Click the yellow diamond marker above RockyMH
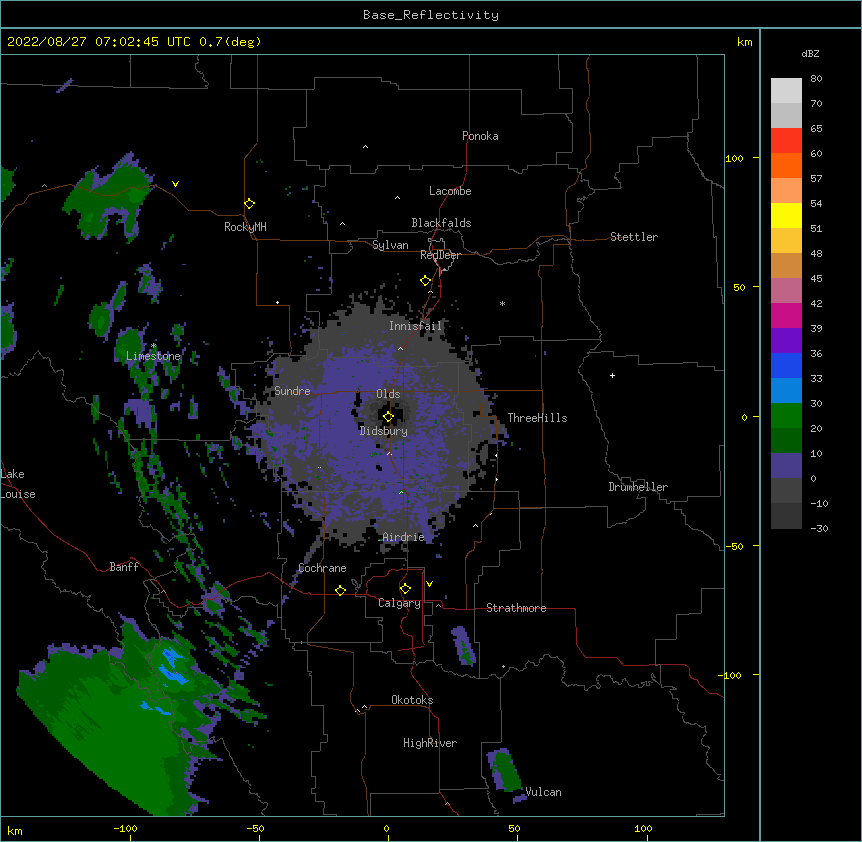The width and height of the screenshot is (862, 842). coord(250,204)
